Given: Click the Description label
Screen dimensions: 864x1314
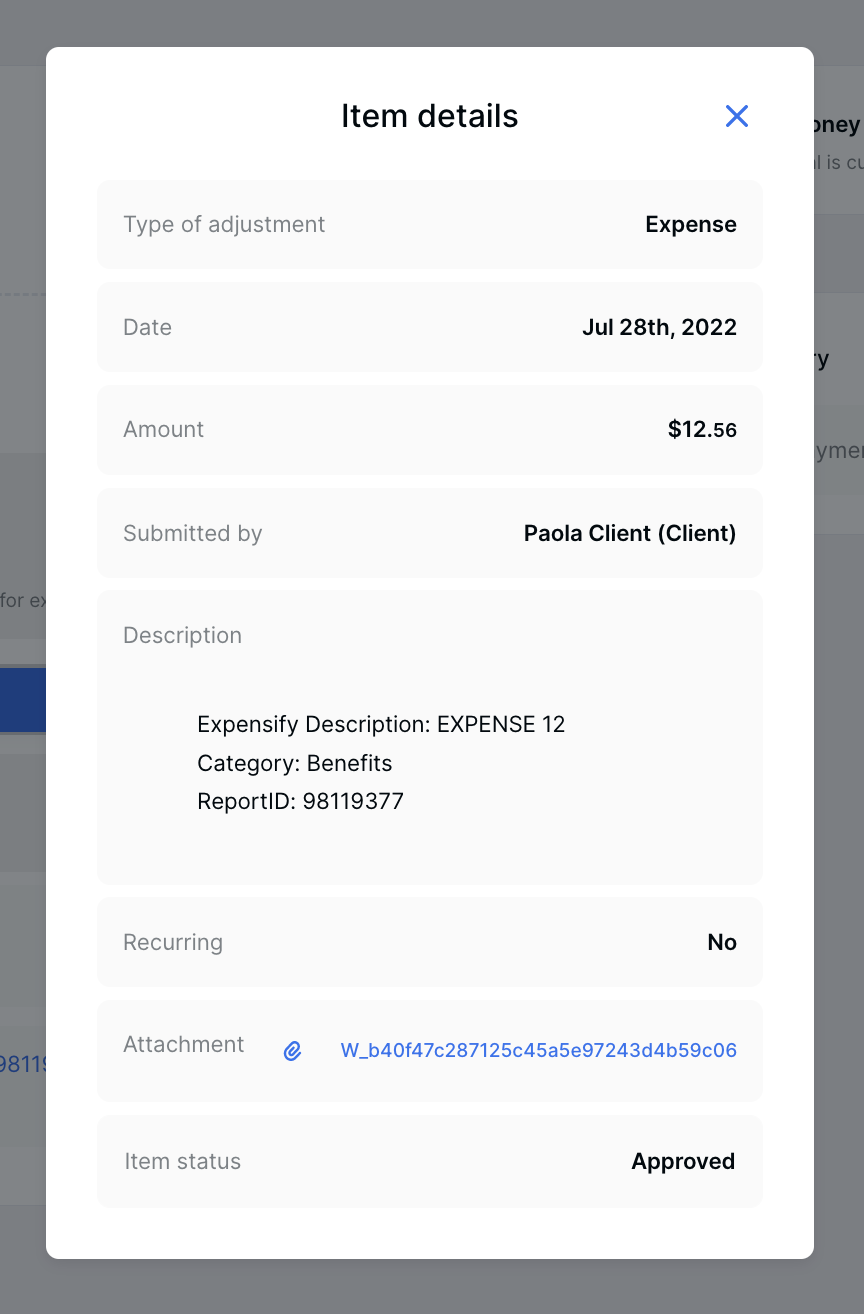Looking at the screenshot, I should 182,636.
